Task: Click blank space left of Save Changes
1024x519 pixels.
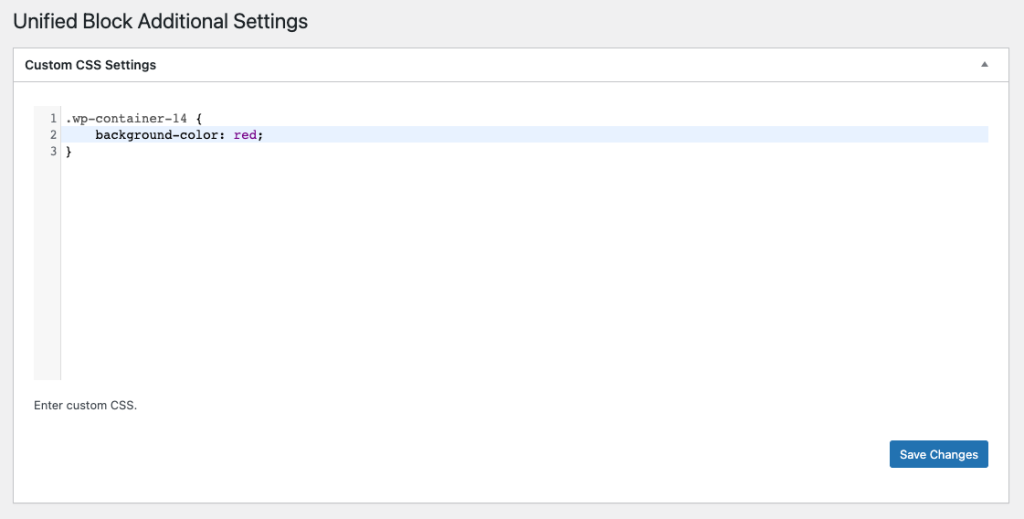Action: [x=457, y=454]
